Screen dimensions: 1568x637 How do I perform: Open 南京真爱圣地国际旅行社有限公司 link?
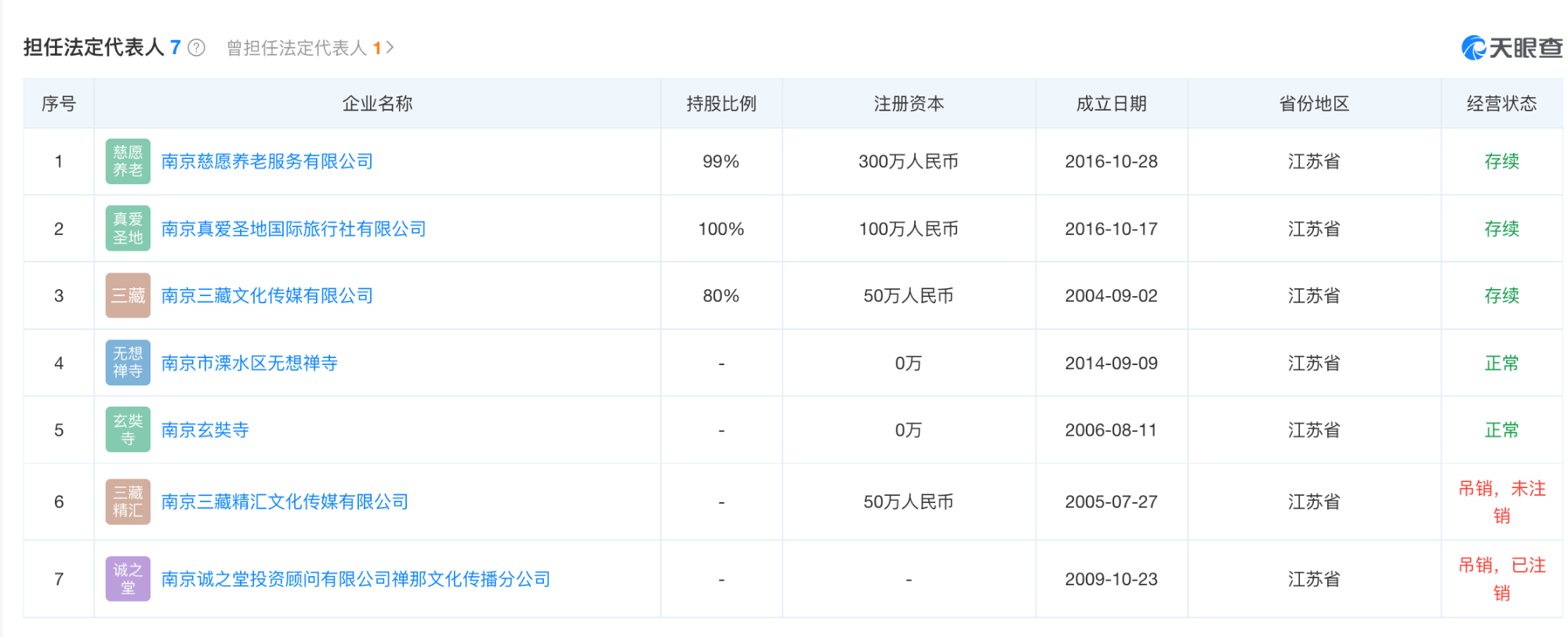[x=294, y=229]
